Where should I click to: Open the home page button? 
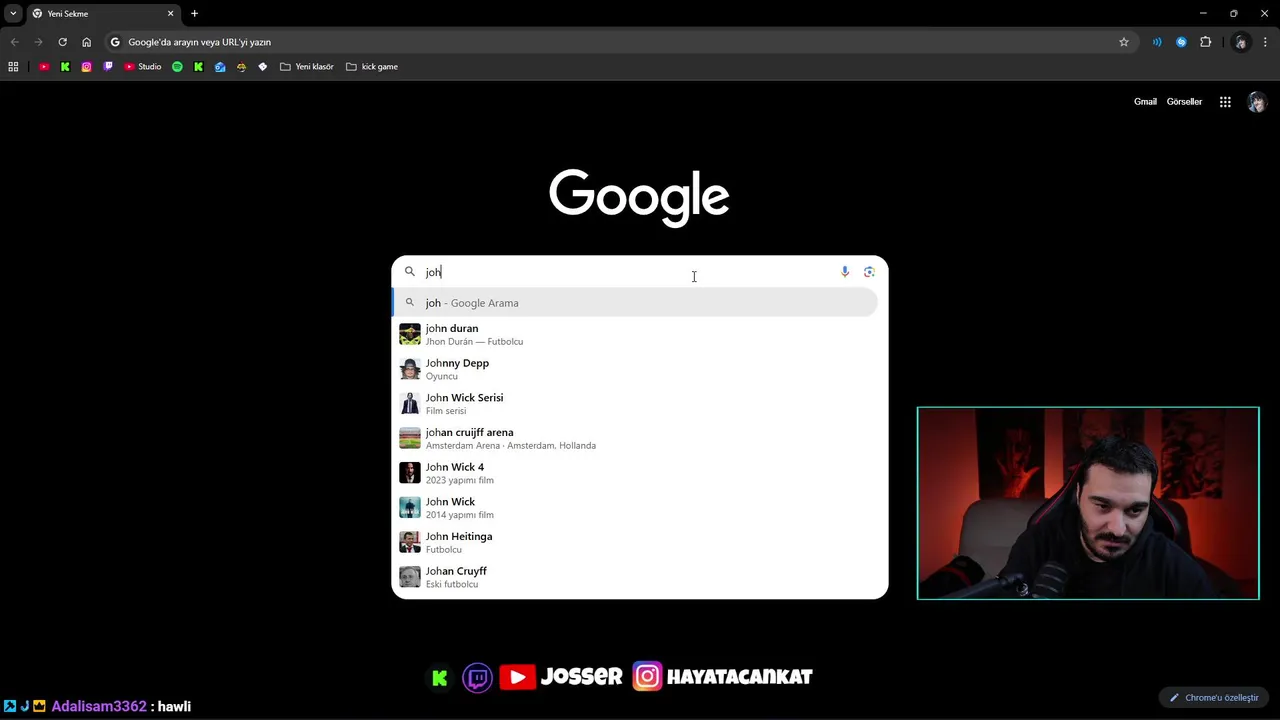click(x=86, y=42)
